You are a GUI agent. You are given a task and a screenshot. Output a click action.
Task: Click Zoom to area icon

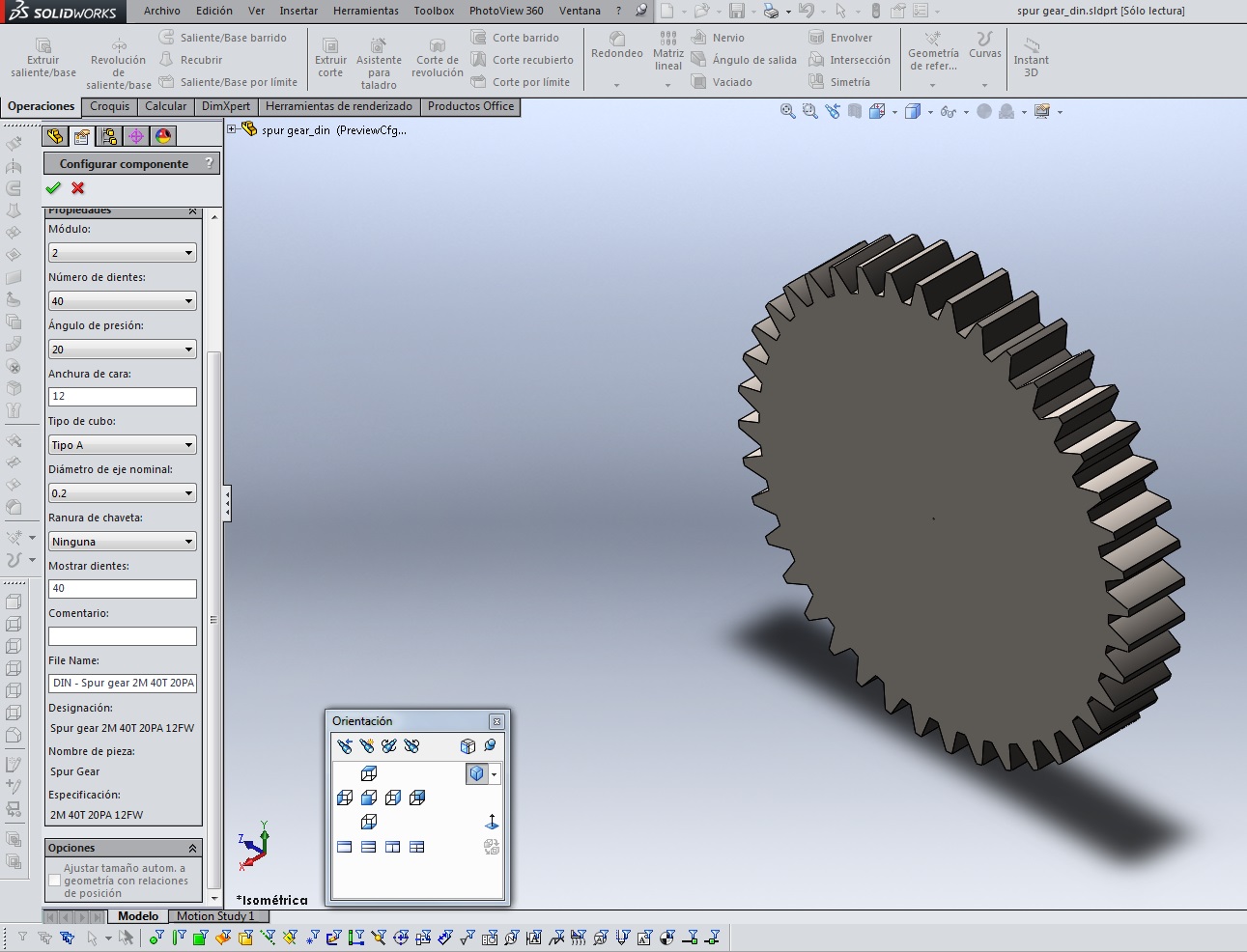(x=810, y=112)
